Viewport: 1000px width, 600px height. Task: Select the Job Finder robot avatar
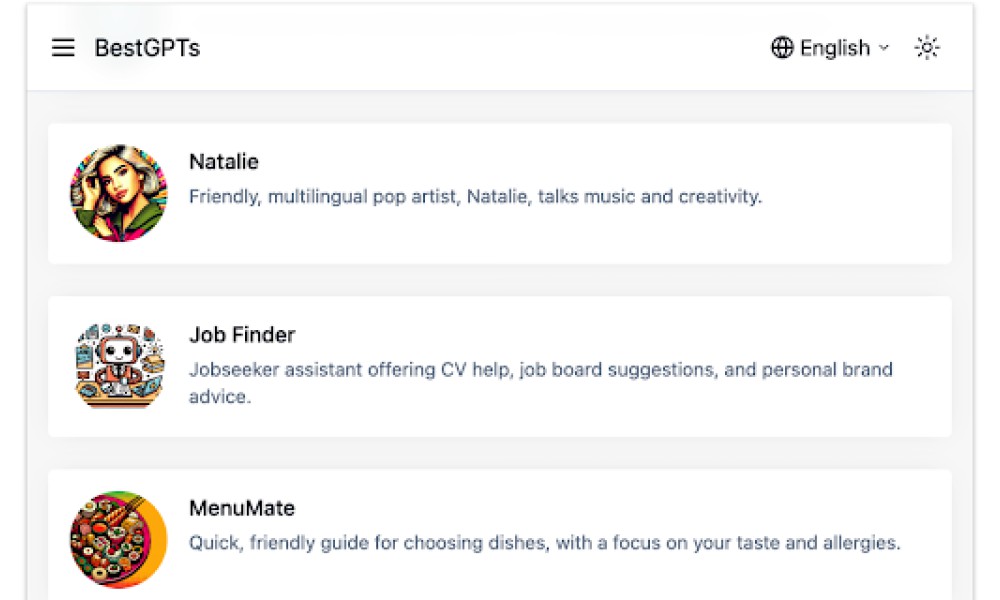coord(119,366)
